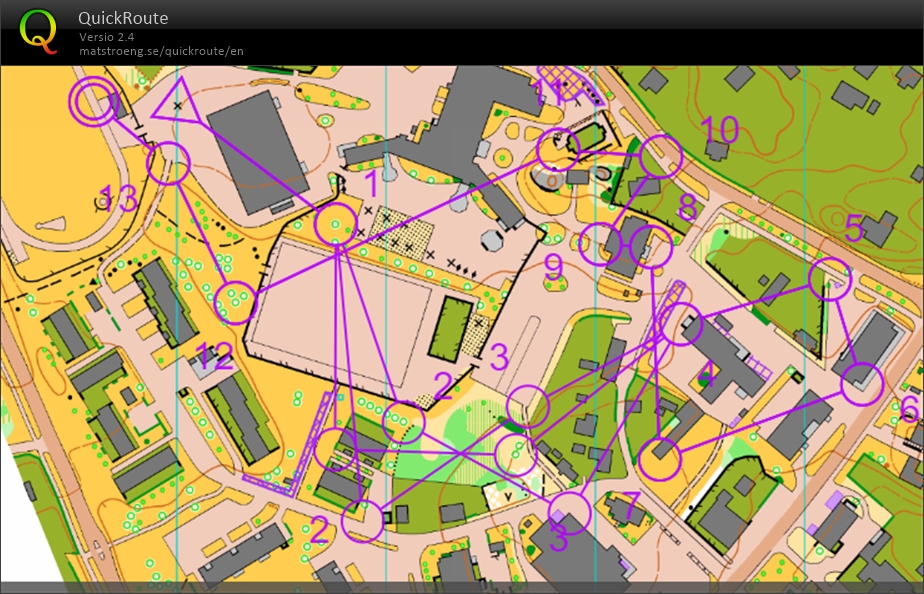
Task: Click the double-circle finish marker
Action: [92, 103]
